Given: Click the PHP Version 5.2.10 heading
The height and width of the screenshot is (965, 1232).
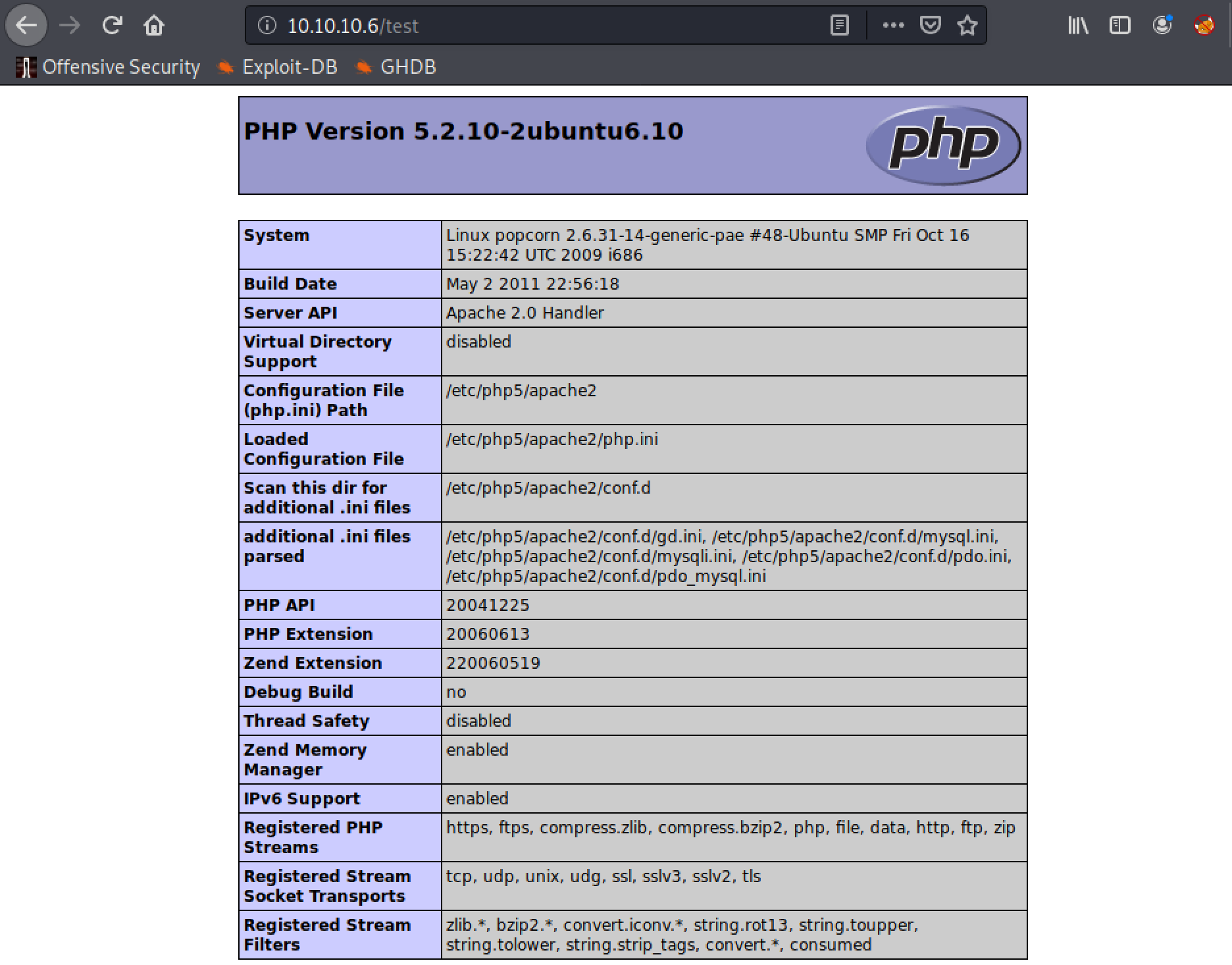Looking at the screenshot, I should [463, 131].
